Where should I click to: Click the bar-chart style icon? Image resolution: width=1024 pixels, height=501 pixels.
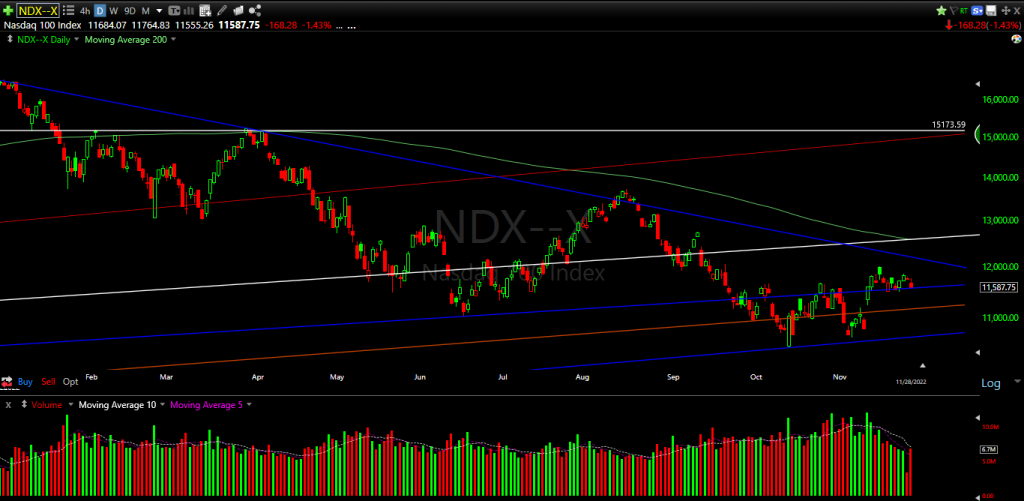click(190, 10)
